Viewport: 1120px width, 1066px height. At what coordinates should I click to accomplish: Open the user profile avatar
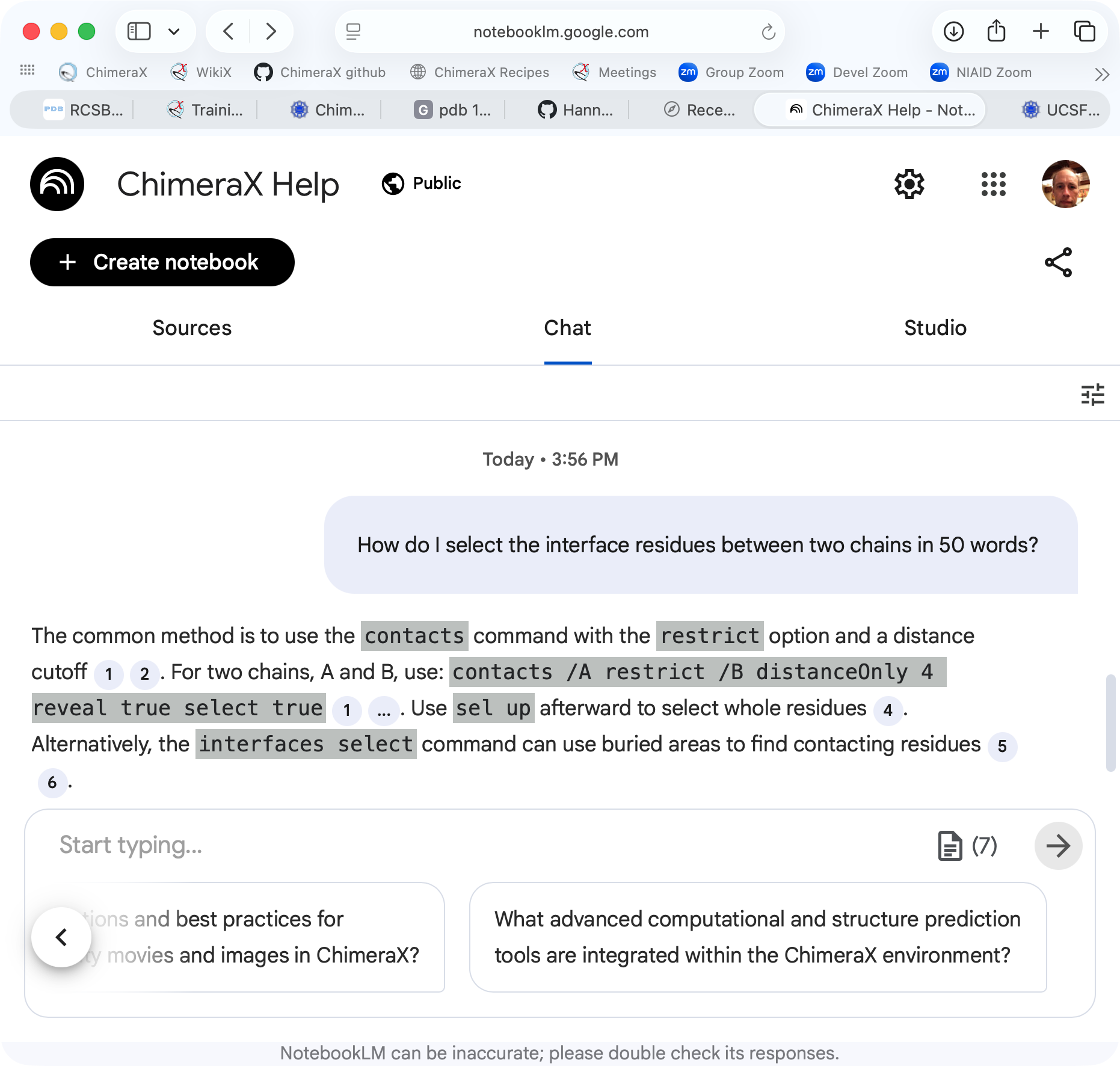[1066, 185]
